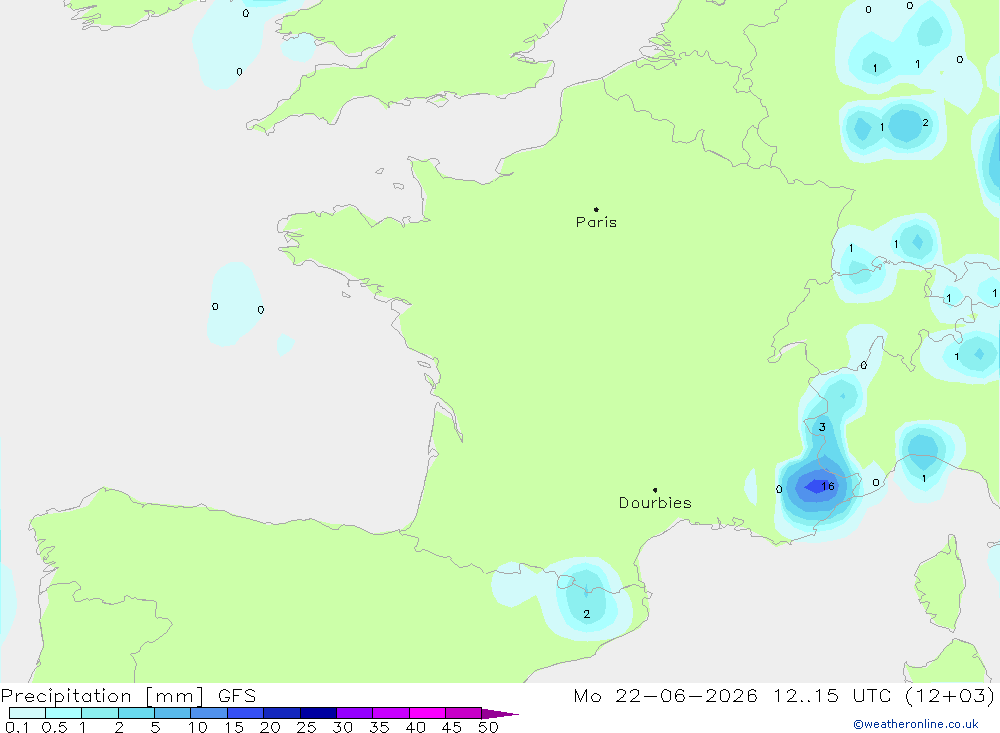Screen dimensions: 1000x733
Task: Click the 16 mm precipitation peak value
Action: click(x=828, y=486)
